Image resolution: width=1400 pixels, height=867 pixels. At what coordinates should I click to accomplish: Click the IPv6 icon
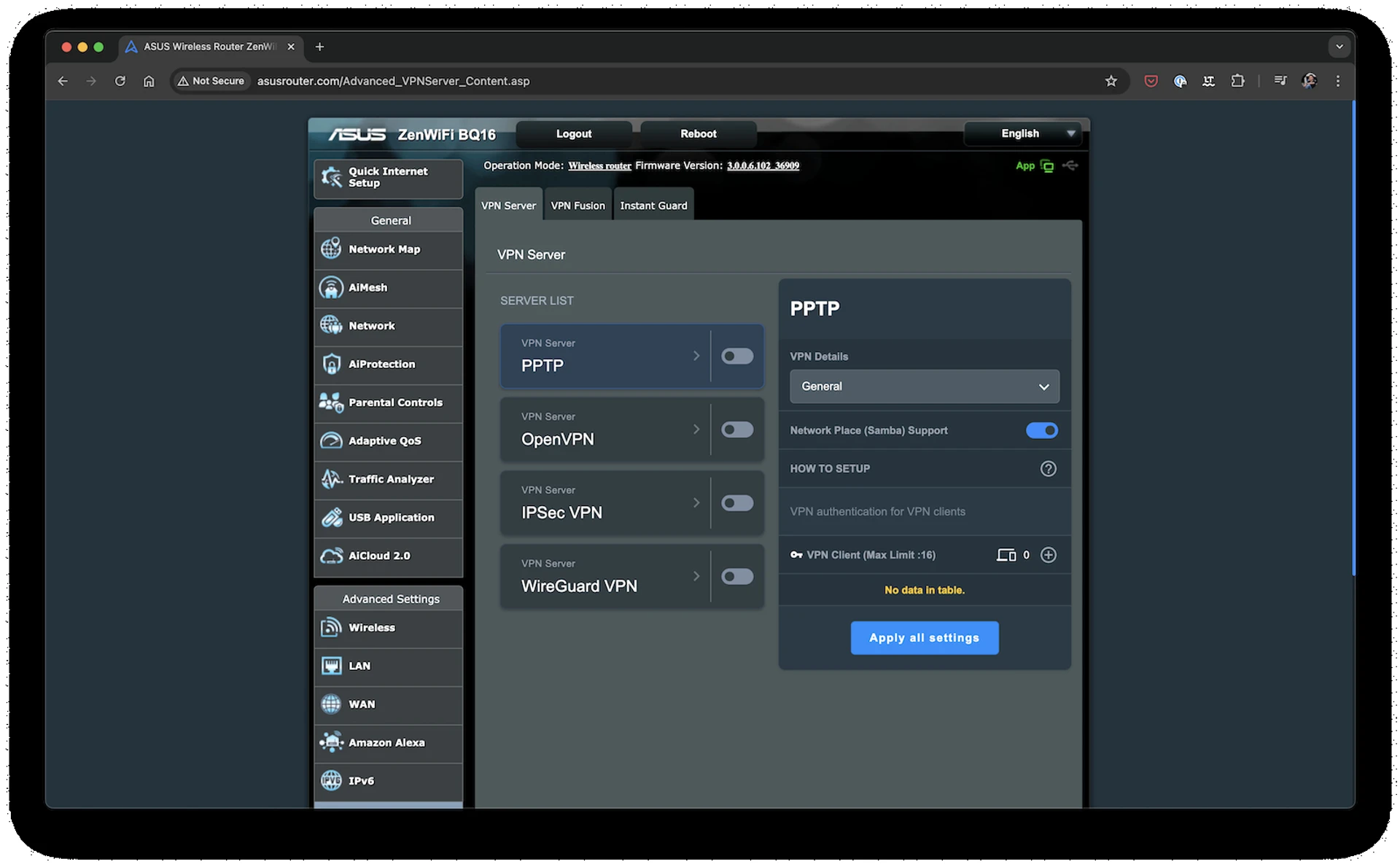click(x=331, y=781)
